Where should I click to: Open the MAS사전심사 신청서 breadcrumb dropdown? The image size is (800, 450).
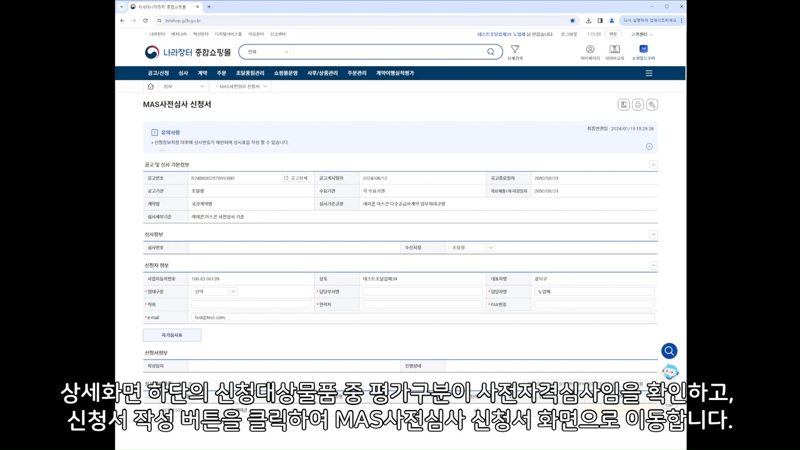241,87
